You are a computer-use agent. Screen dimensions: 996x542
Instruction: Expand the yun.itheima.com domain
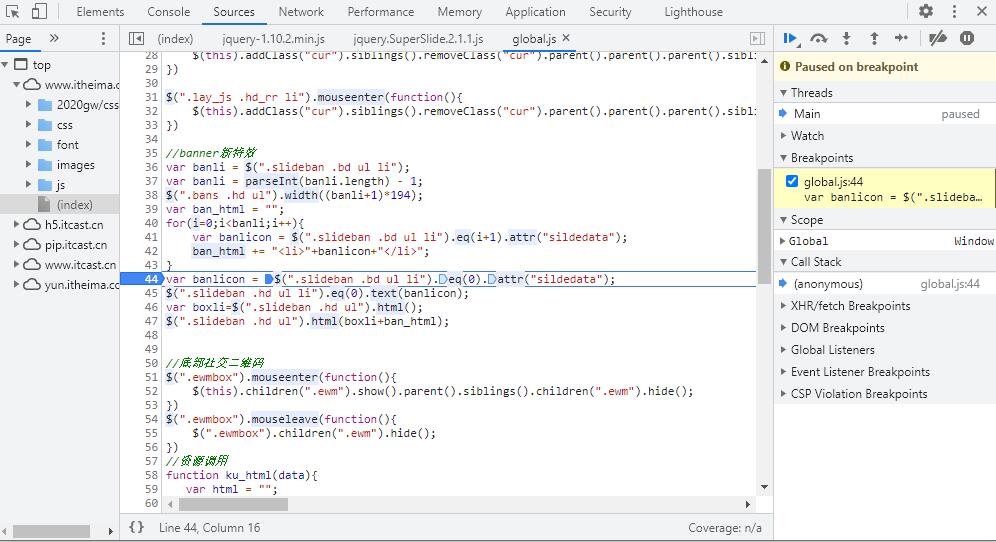(x=17, y=285)
